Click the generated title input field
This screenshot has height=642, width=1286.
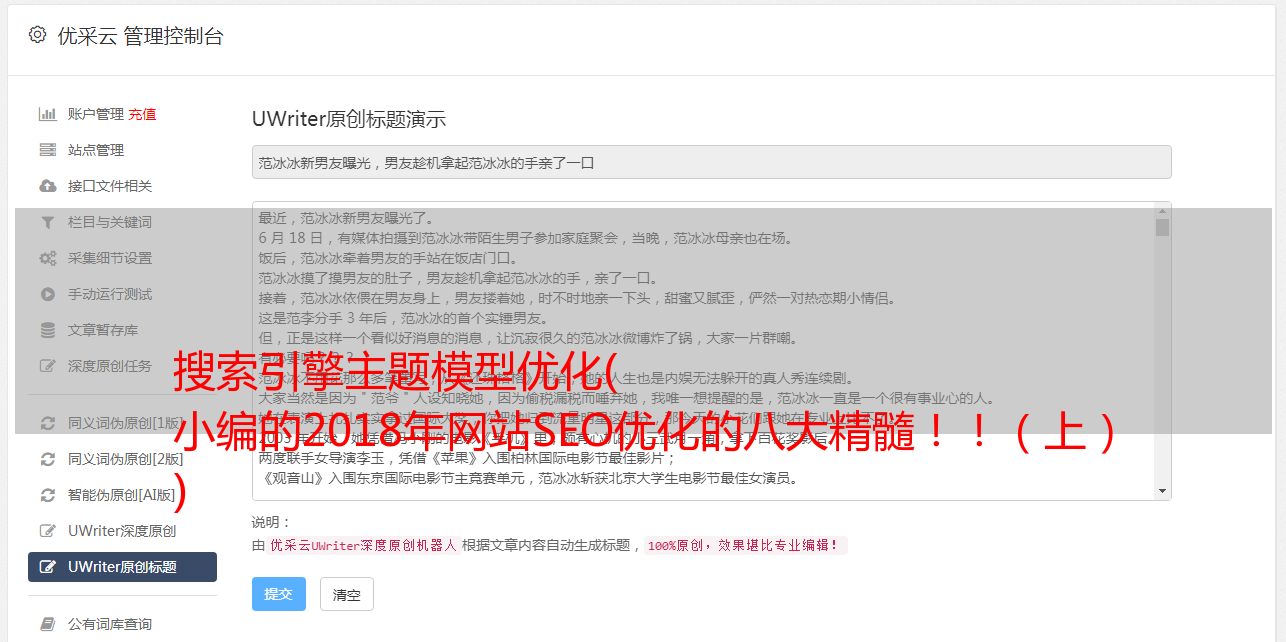point(711,162)
